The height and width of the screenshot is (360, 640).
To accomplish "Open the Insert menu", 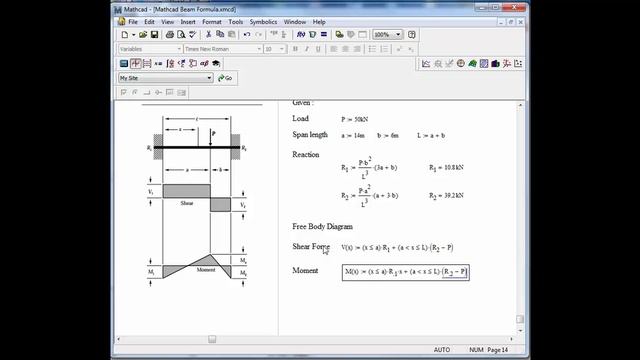I will click(188, 22).
